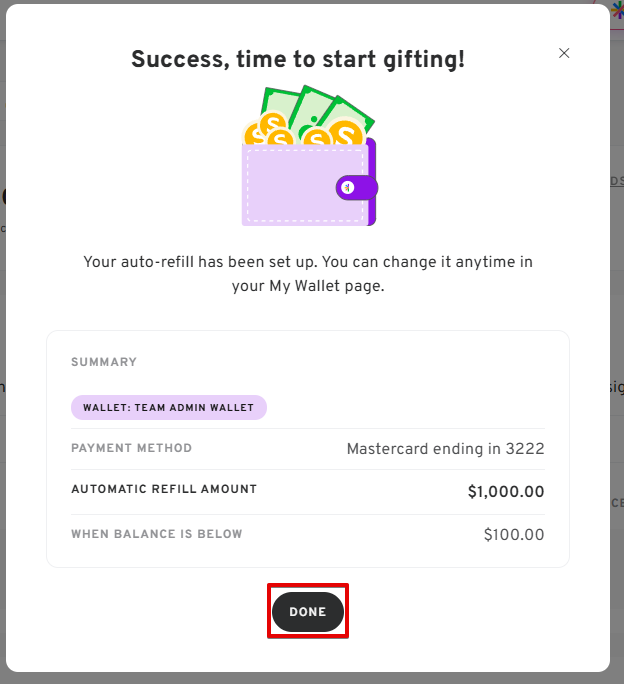
Task: Click the 'When Balance Is Below' label
Action: [157, 534]
